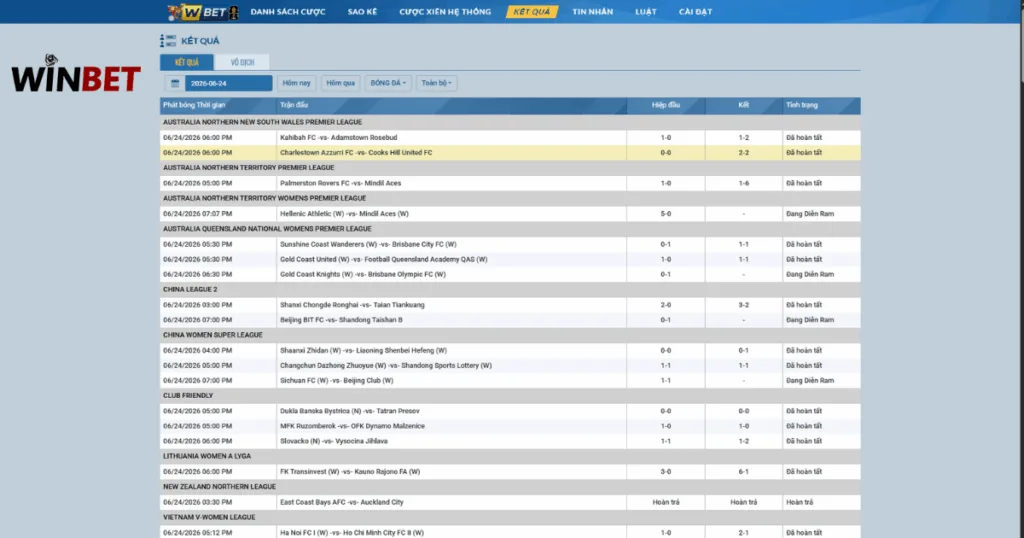Open the LUẬT menu
The image size is (1024, 538).
646,12
